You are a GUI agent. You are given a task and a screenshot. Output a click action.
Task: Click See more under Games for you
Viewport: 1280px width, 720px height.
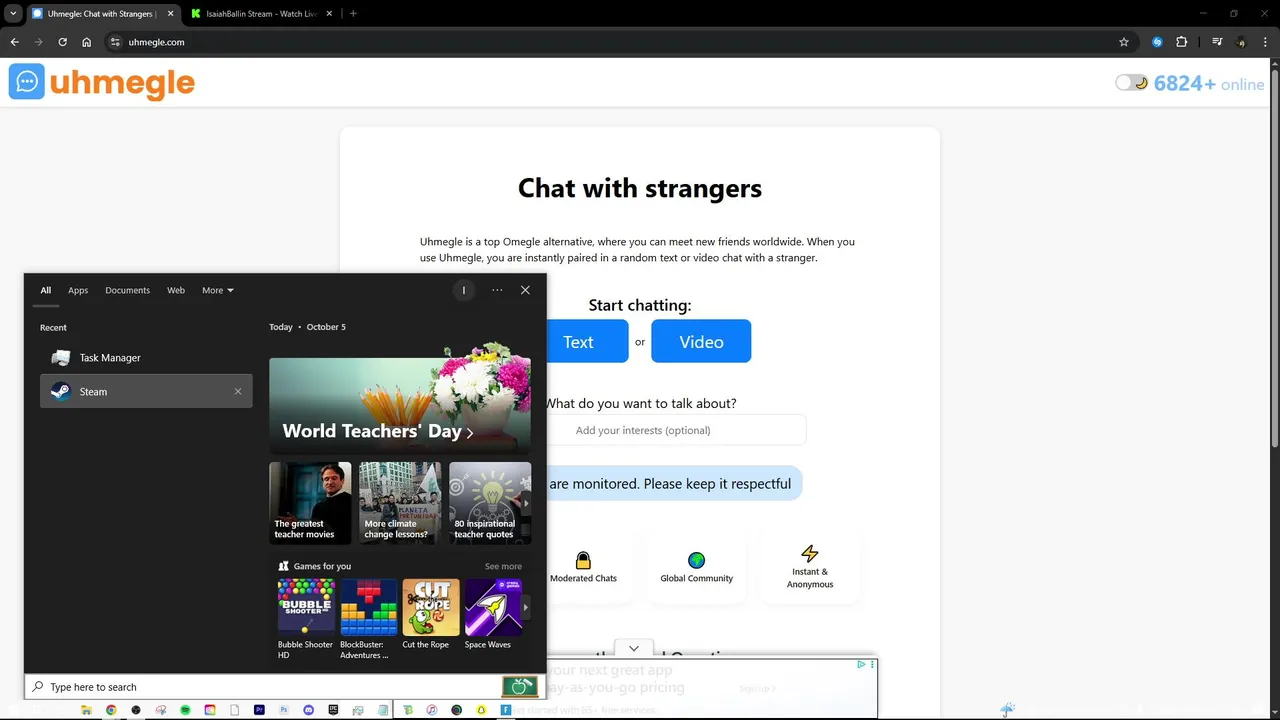pos(503,566)
